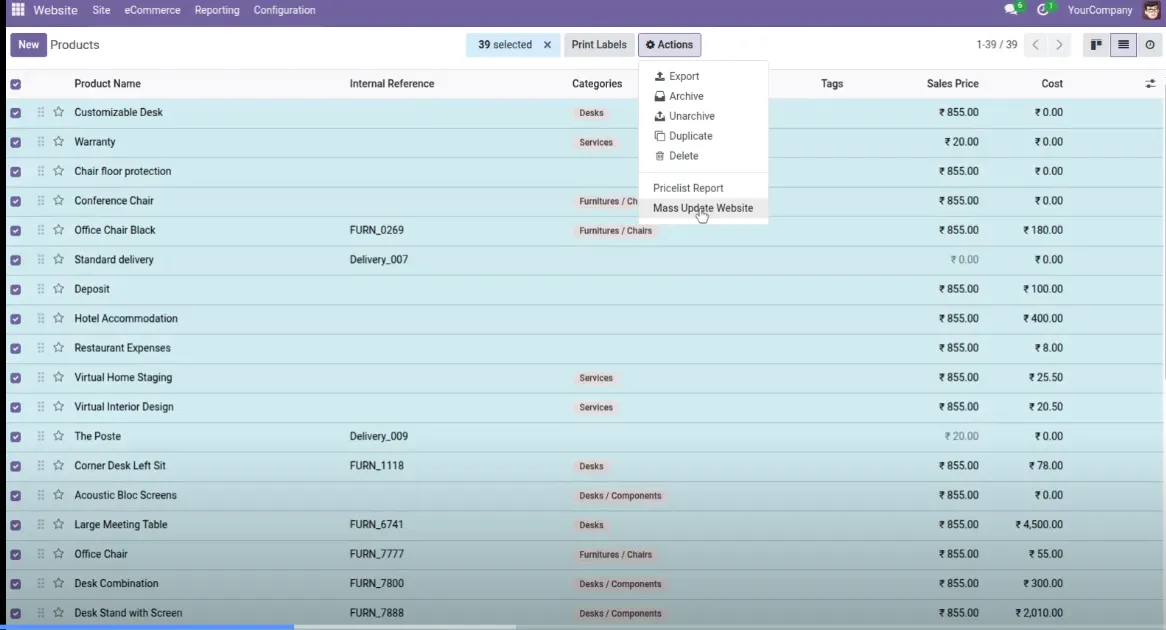1166x630 pixels.
Task: Click the drag handle on Warranty row
Action: pos(41,141)
